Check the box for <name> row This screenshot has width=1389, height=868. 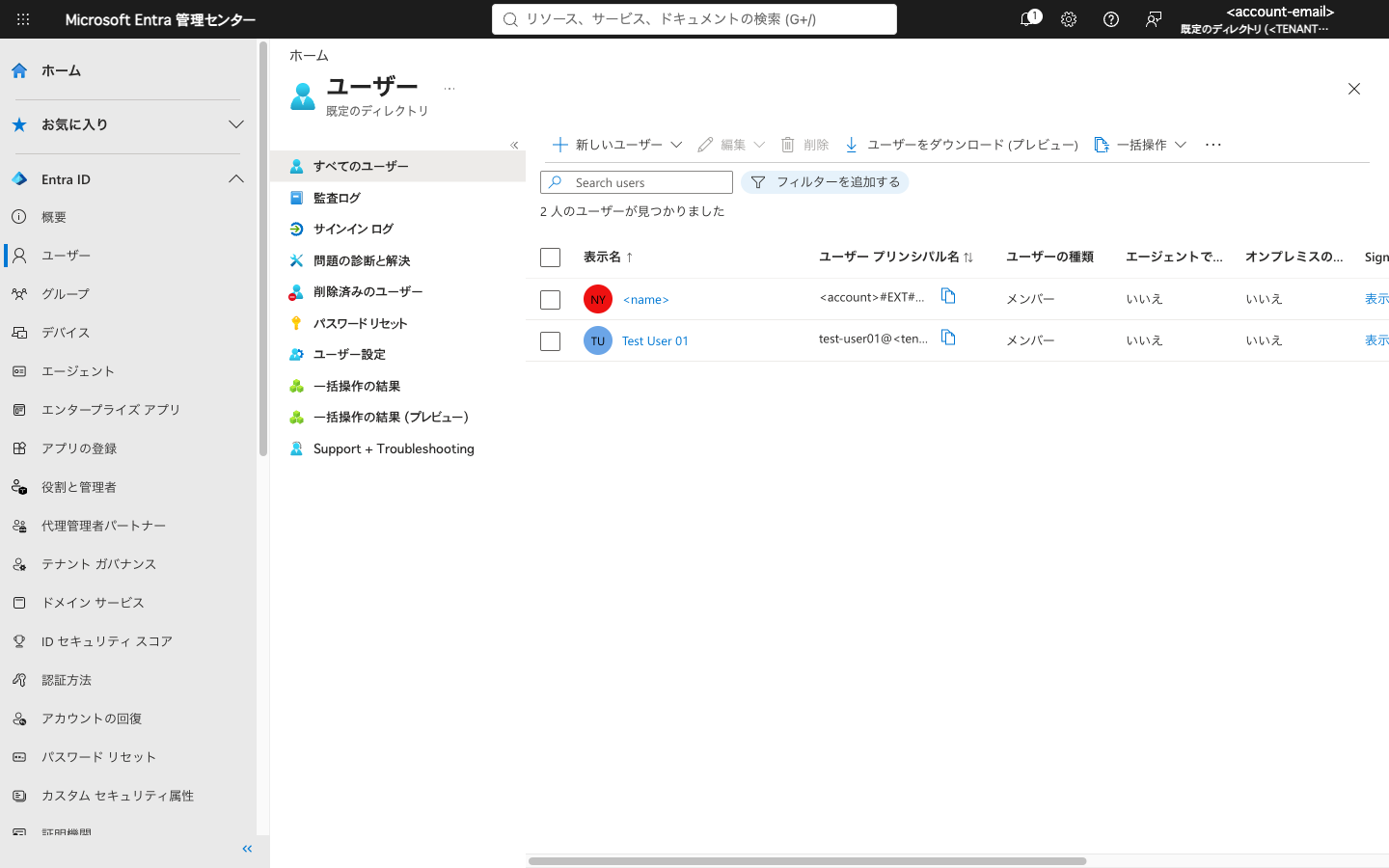[551, 300]
